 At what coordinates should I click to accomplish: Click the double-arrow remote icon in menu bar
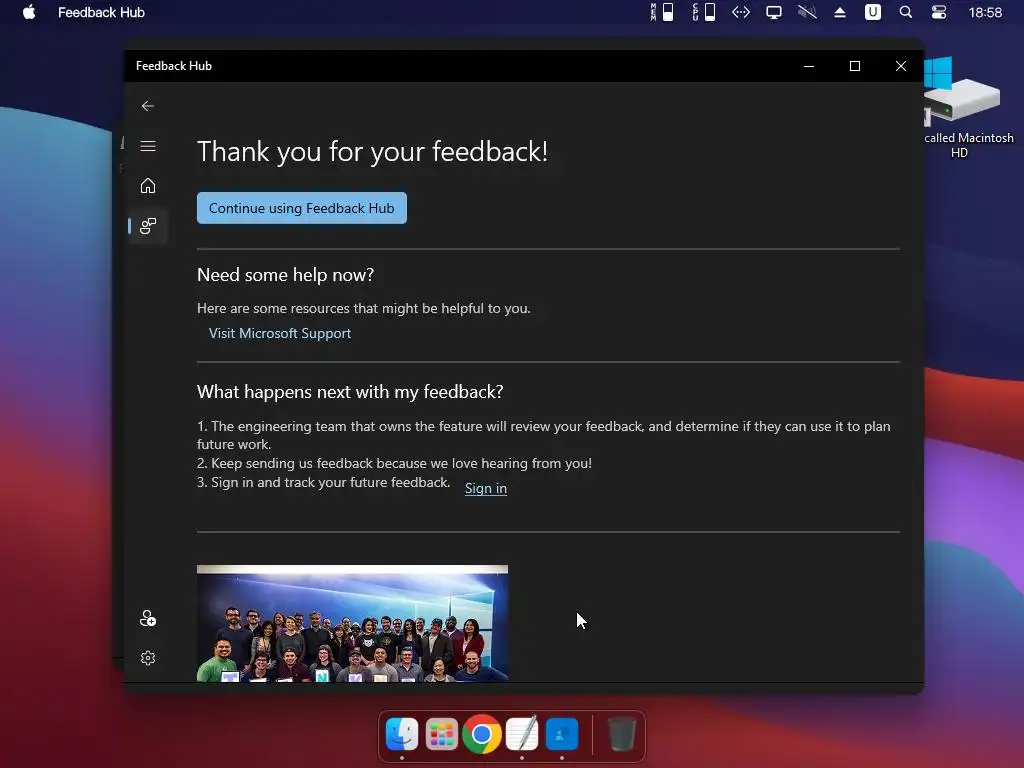(x=741, y=12)
